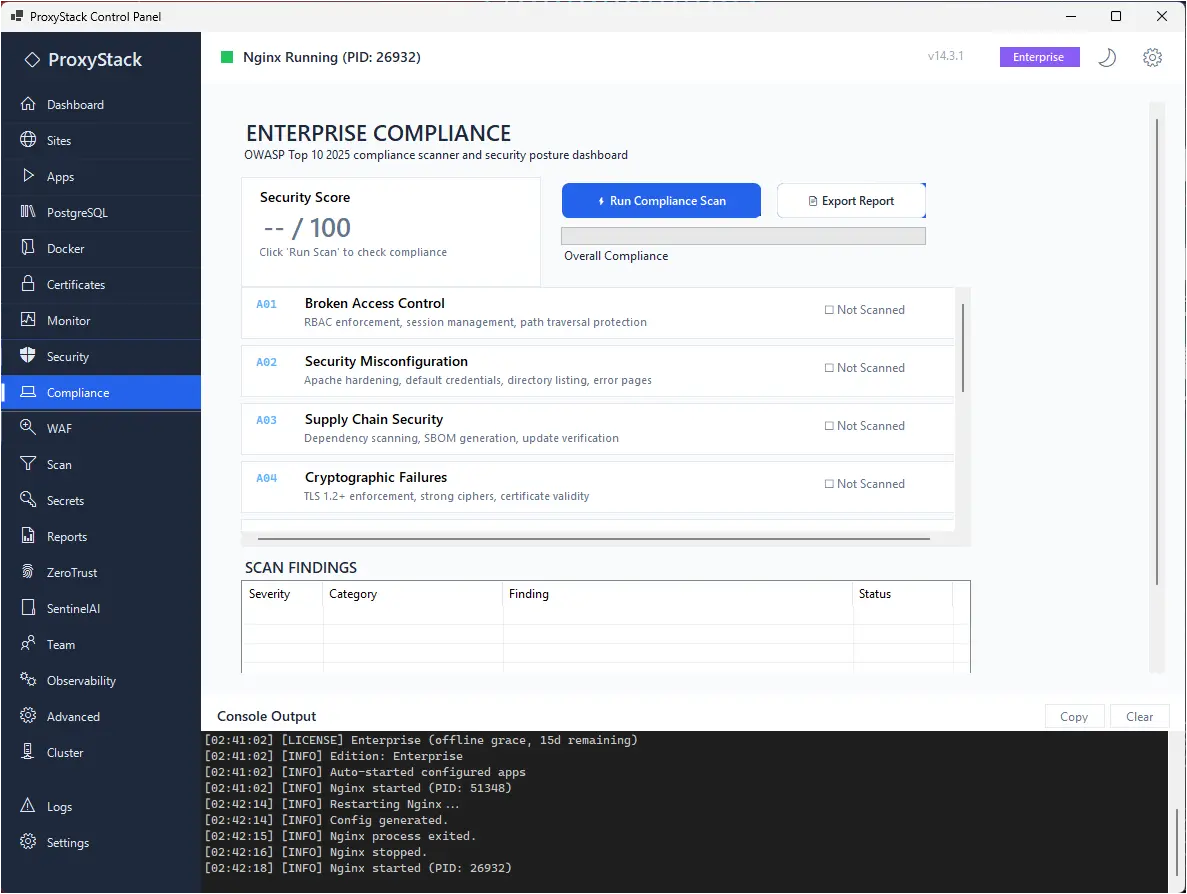The height and width of the screenshot is (894, 1187).
Task: Select the A02 Security Misconfiguration row
Action: click(x=597, y=371)
